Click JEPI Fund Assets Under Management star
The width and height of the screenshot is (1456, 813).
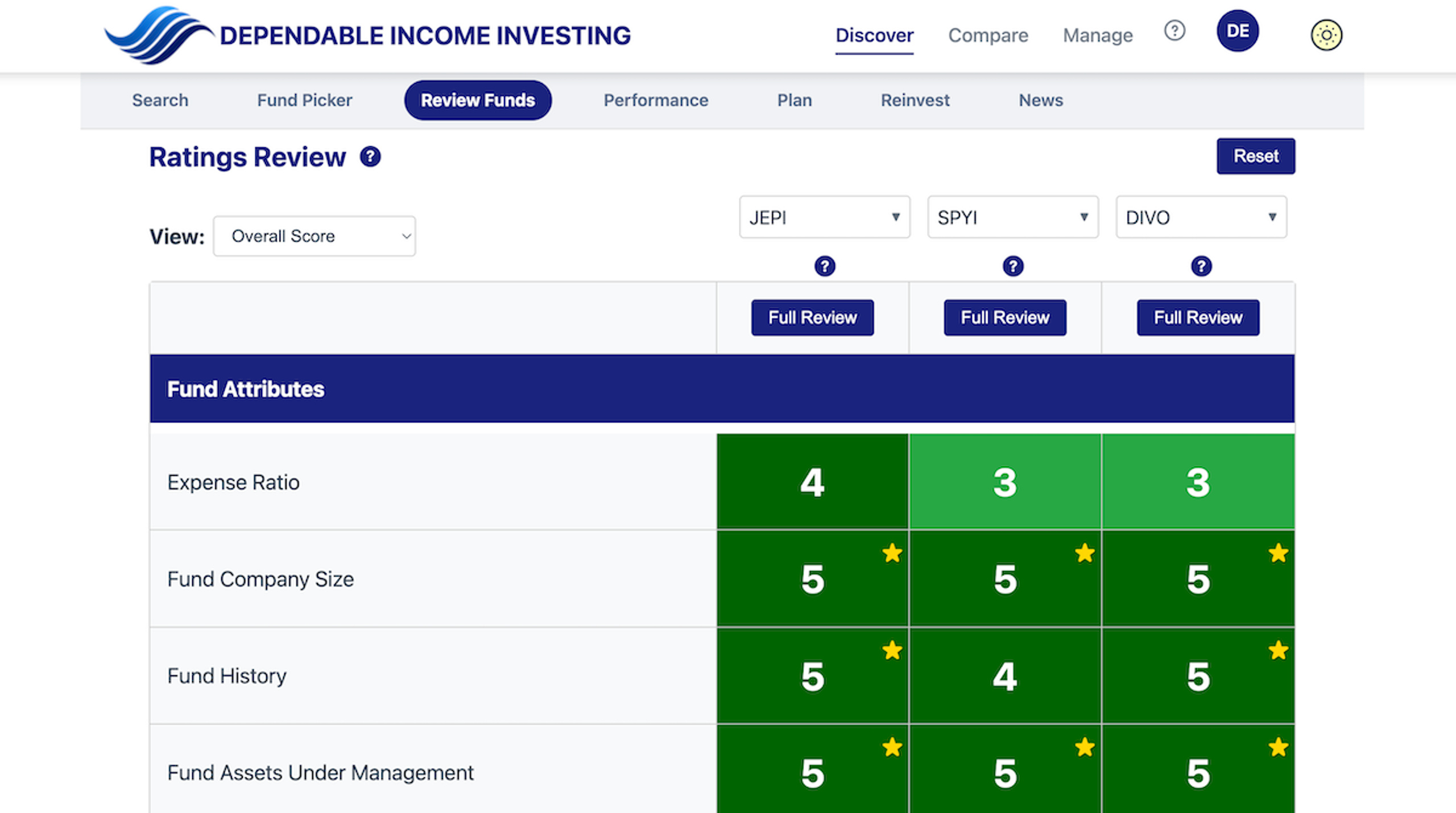pyautogui.click(x=892, y=747)
